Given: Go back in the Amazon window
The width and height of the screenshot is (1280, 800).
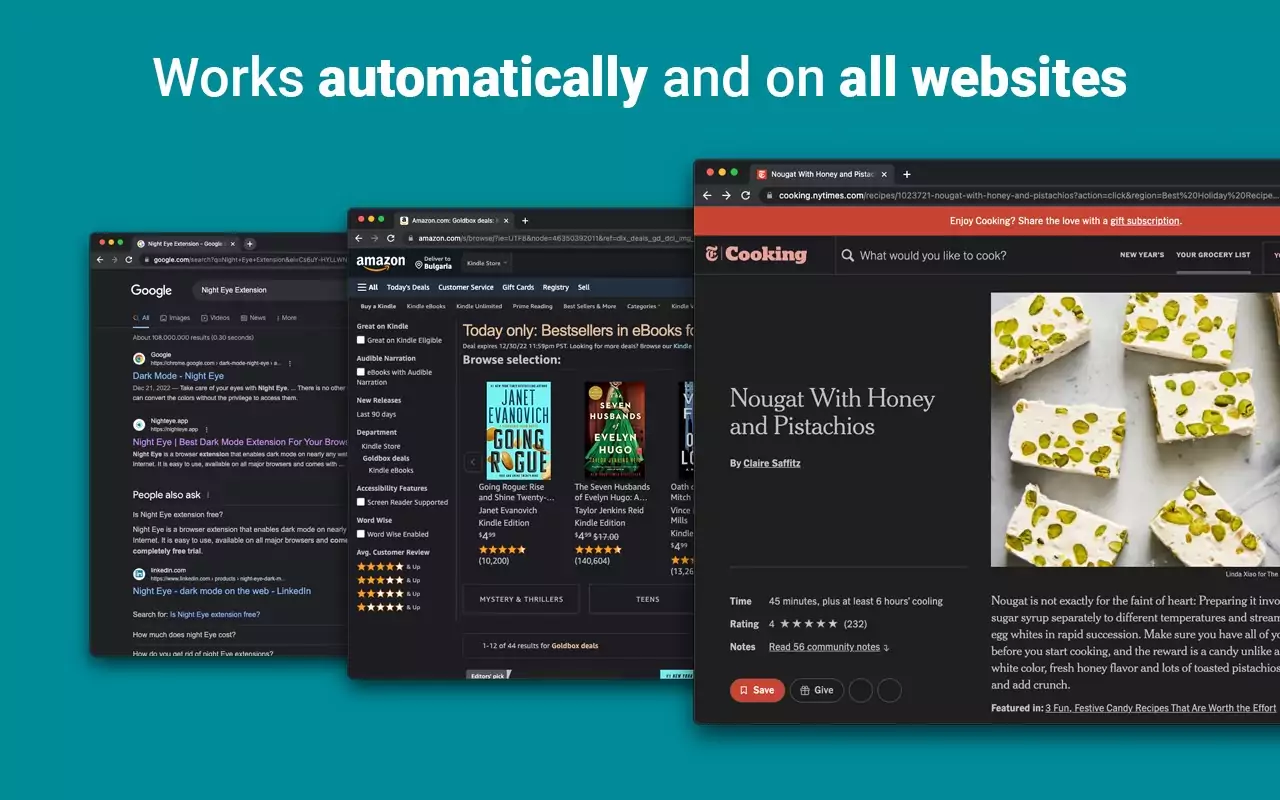Looking at the screenshot, I should pyautogui.click(x=359, y=238).
